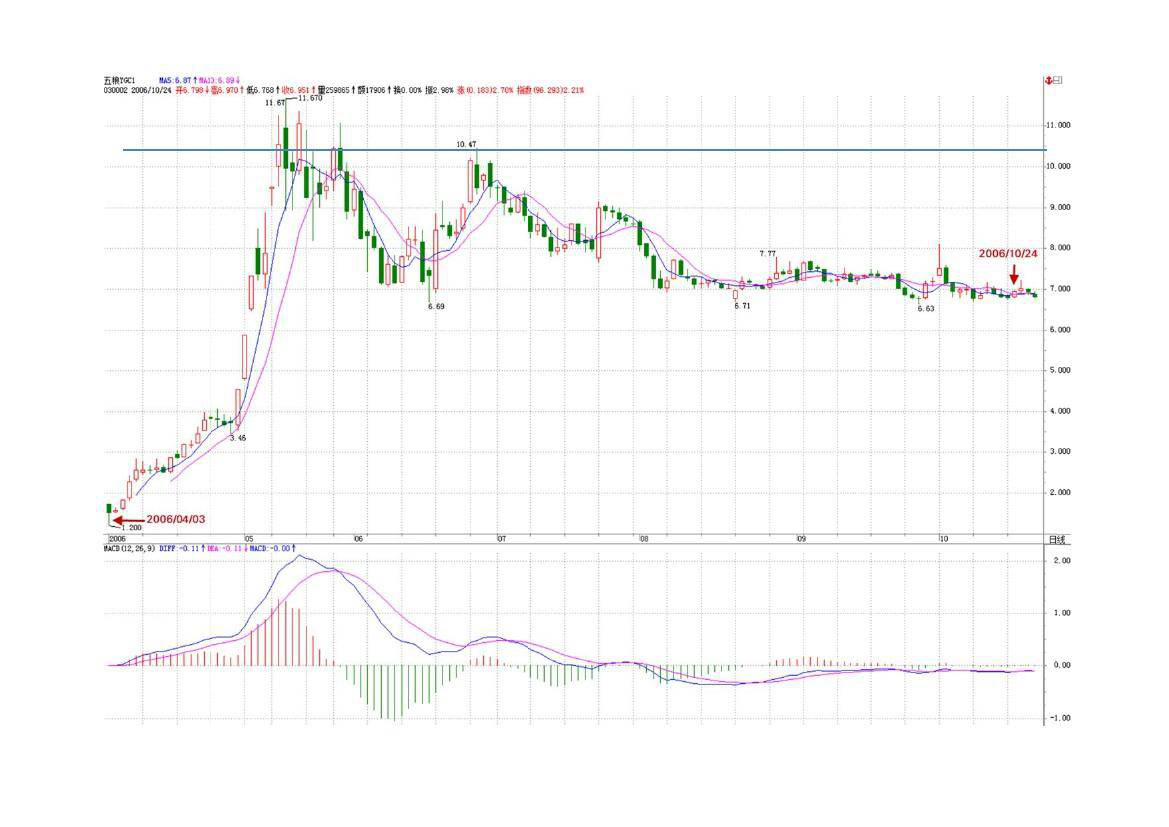Click the 日线 period label
Viewport: 1169px width, 827px height.
(x=1056, y=539)
